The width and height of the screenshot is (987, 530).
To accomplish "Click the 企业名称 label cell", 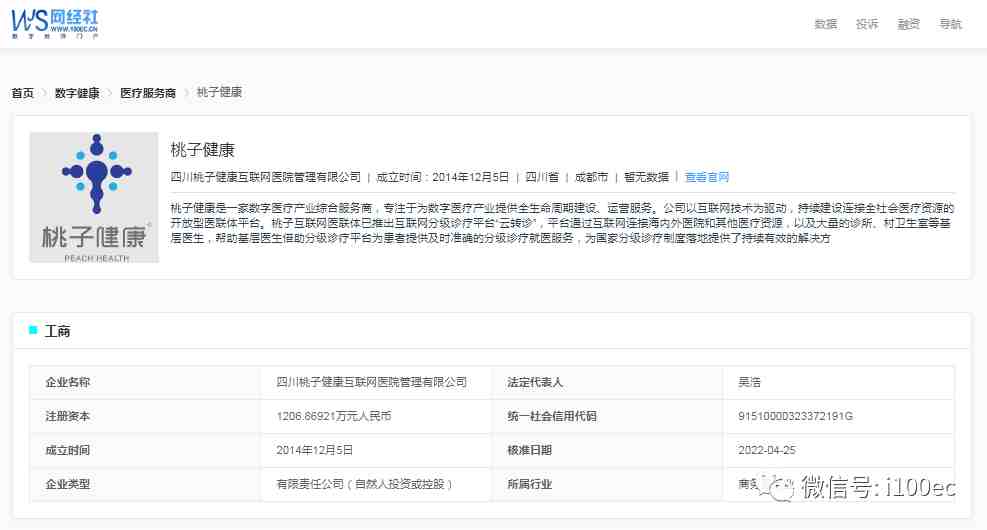I will pos(145,382).
